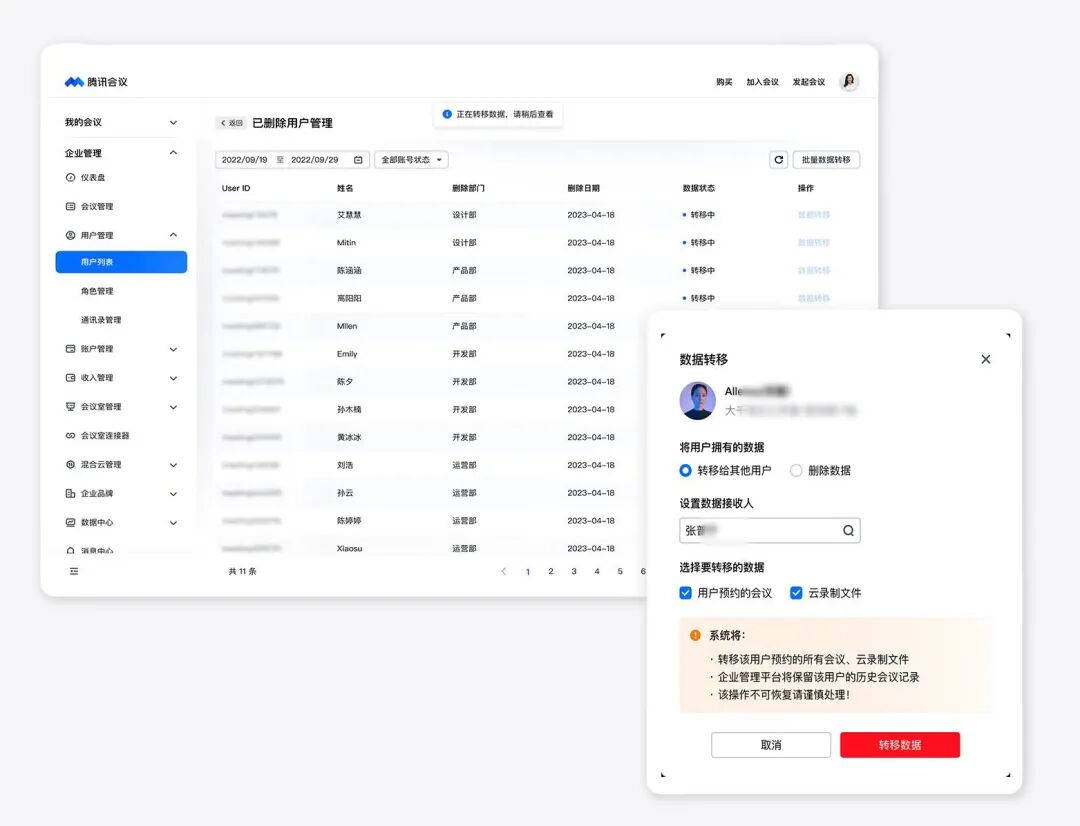Screen dimensions: 1080x826
Task: Open 通讯录管理 menu item
Action: point(101,320)
